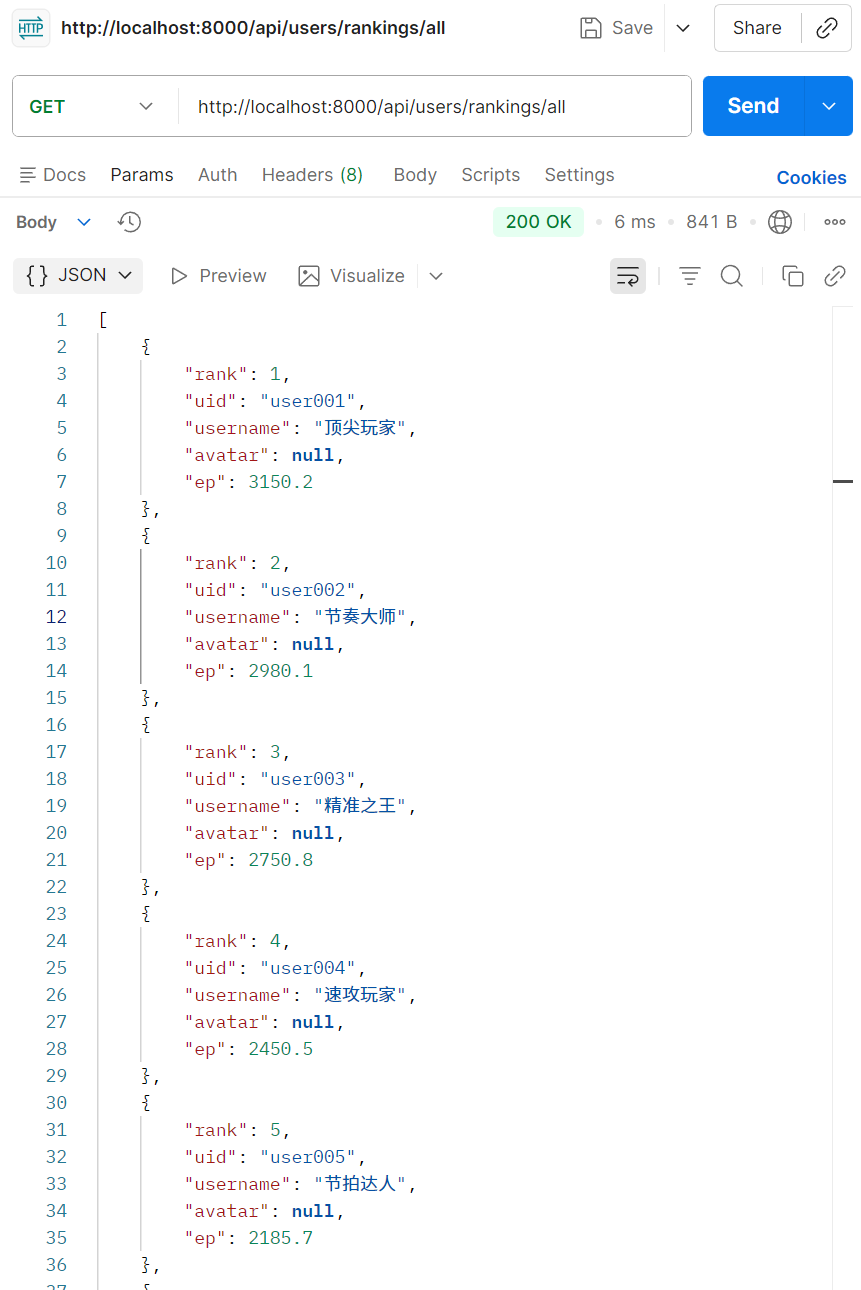Screen dimensions: 861x1290
Task: Click the link icon beside copy
Action: 835,276
